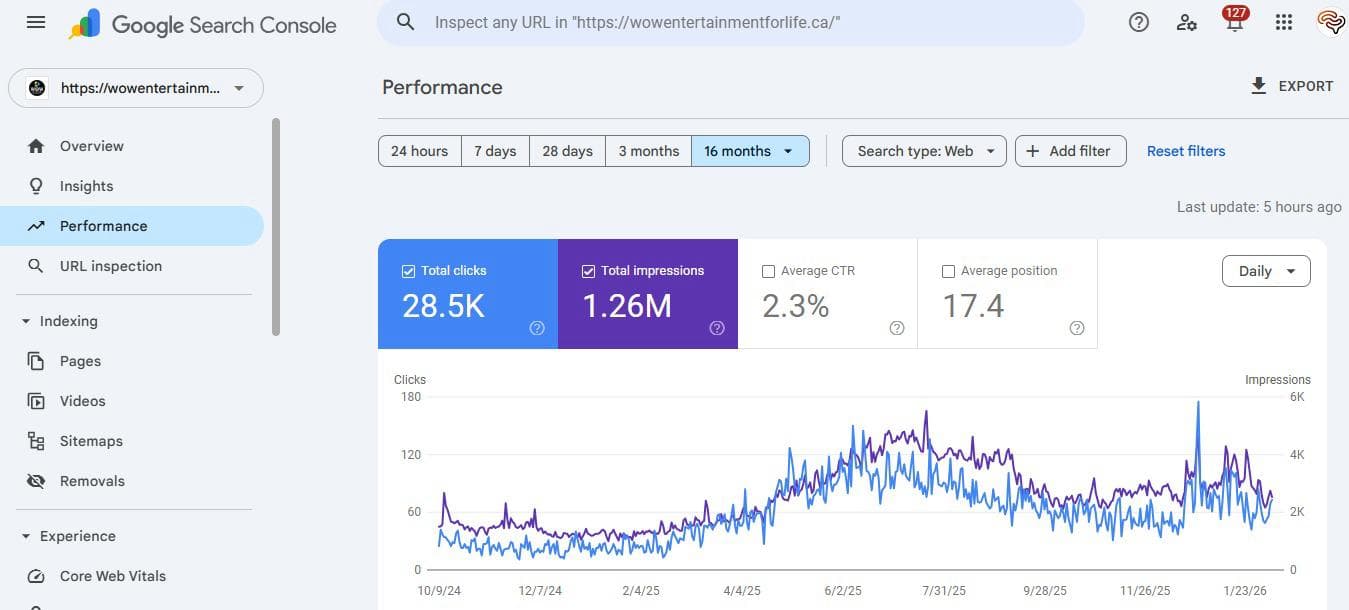Uncheck the Total impressions checkbox
Image resolution: width=1349 pixels, height=610 pixels.
point(589,270)
